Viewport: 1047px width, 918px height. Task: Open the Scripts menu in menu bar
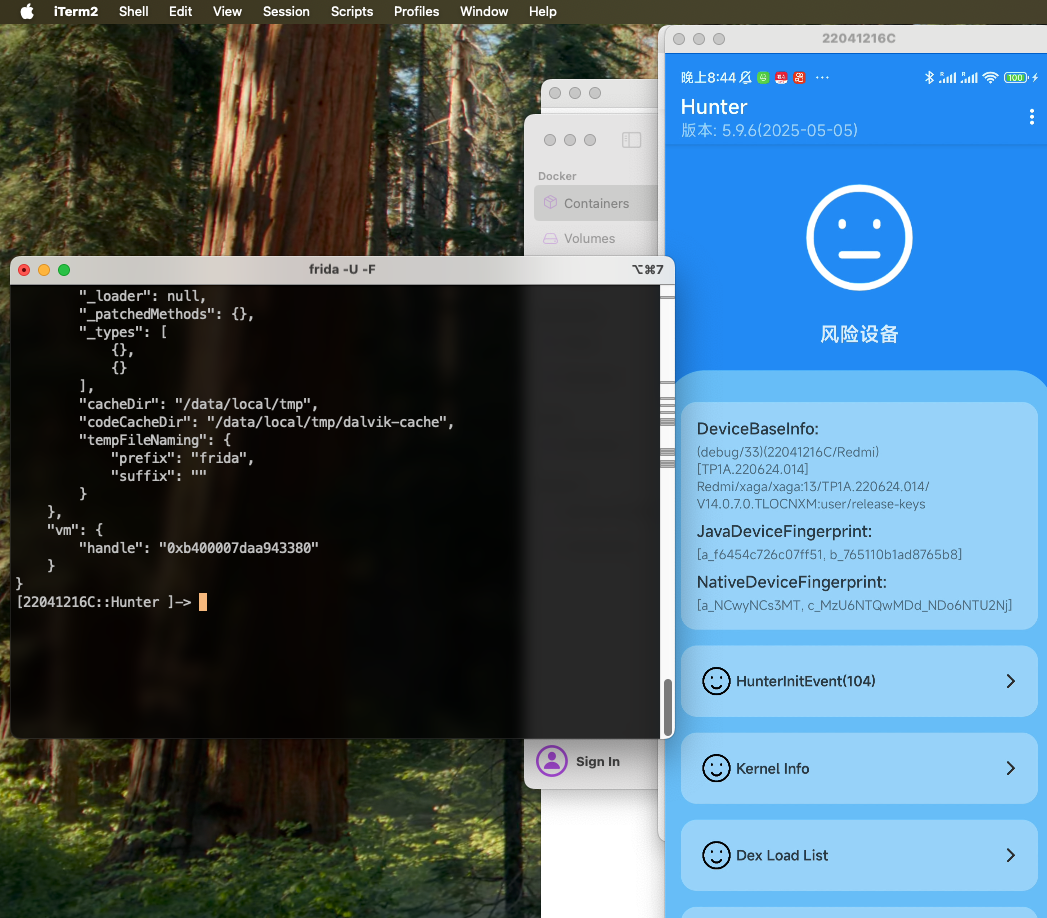point(352,11)
